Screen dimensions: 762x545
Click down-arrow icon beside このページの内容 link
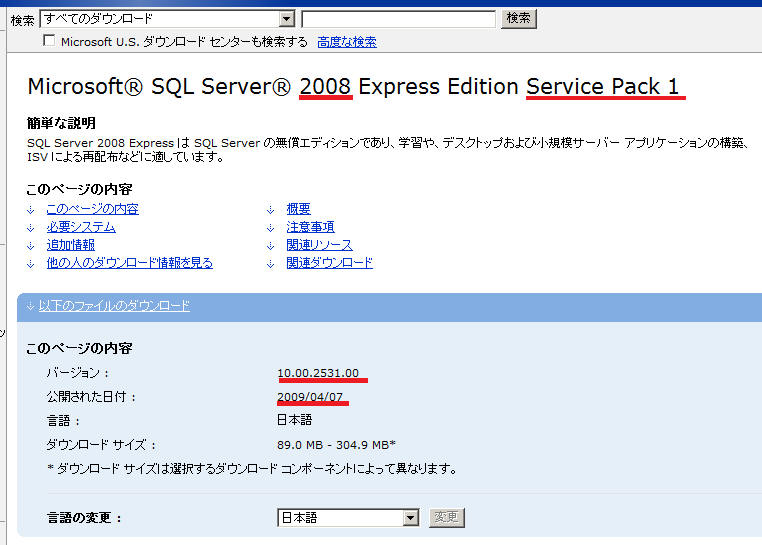[31, 210]
